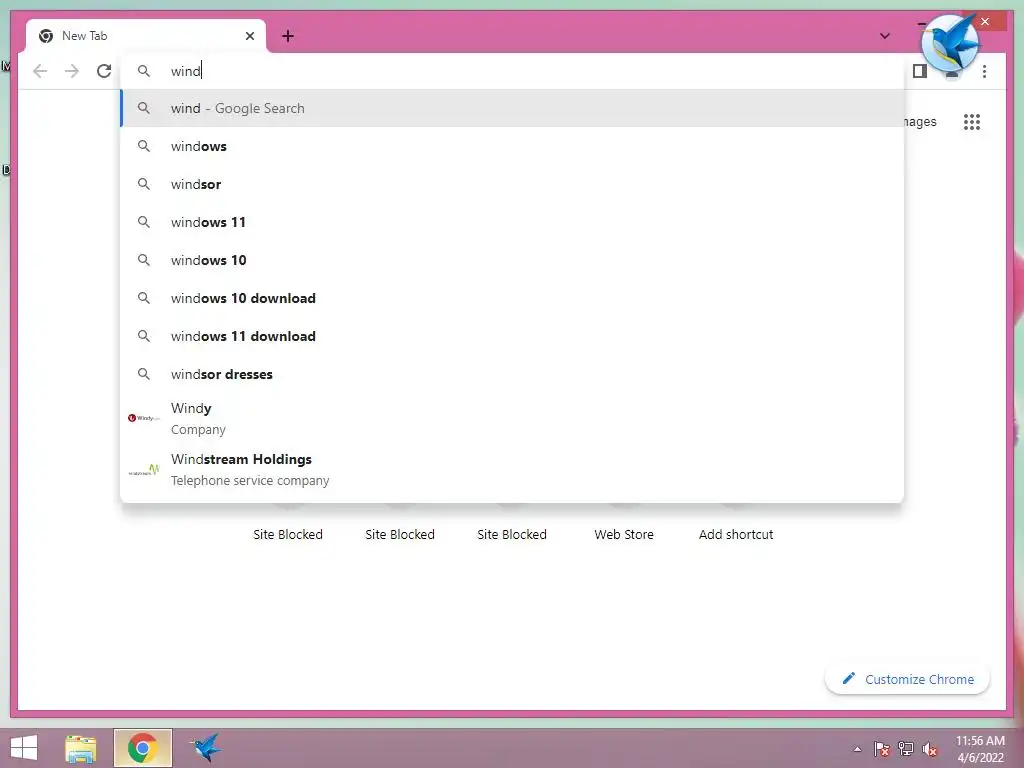The image size is (1024, 768).
Task: Open the Google apps grid
Action: click(x=972, y=121)
